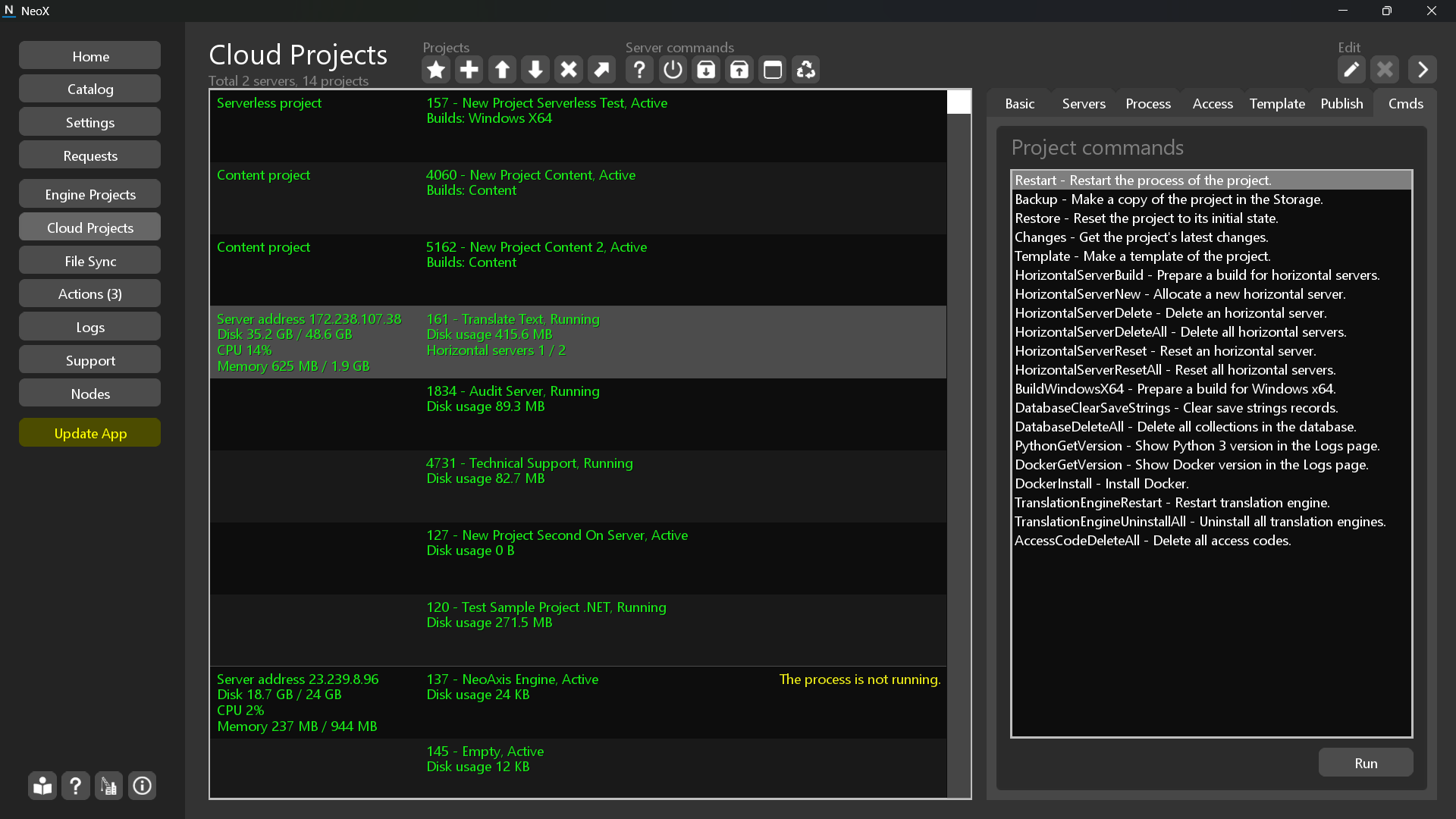The height and width of the screenshot is (819, 1456).
Task: Click the pencil edit icon
Action: (1351, 70)
